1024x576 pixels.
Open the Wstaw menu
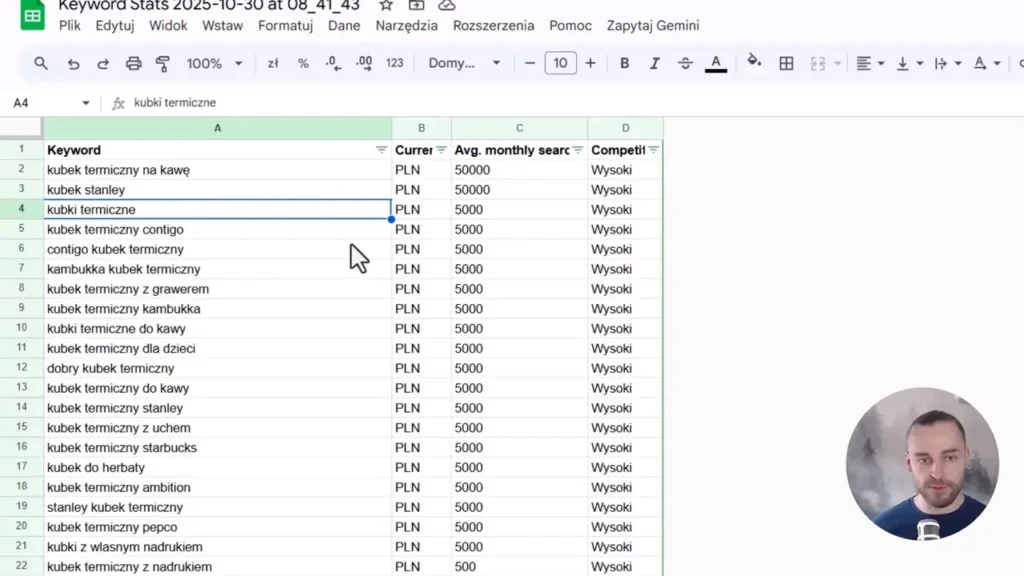click(x=223, y=25)
